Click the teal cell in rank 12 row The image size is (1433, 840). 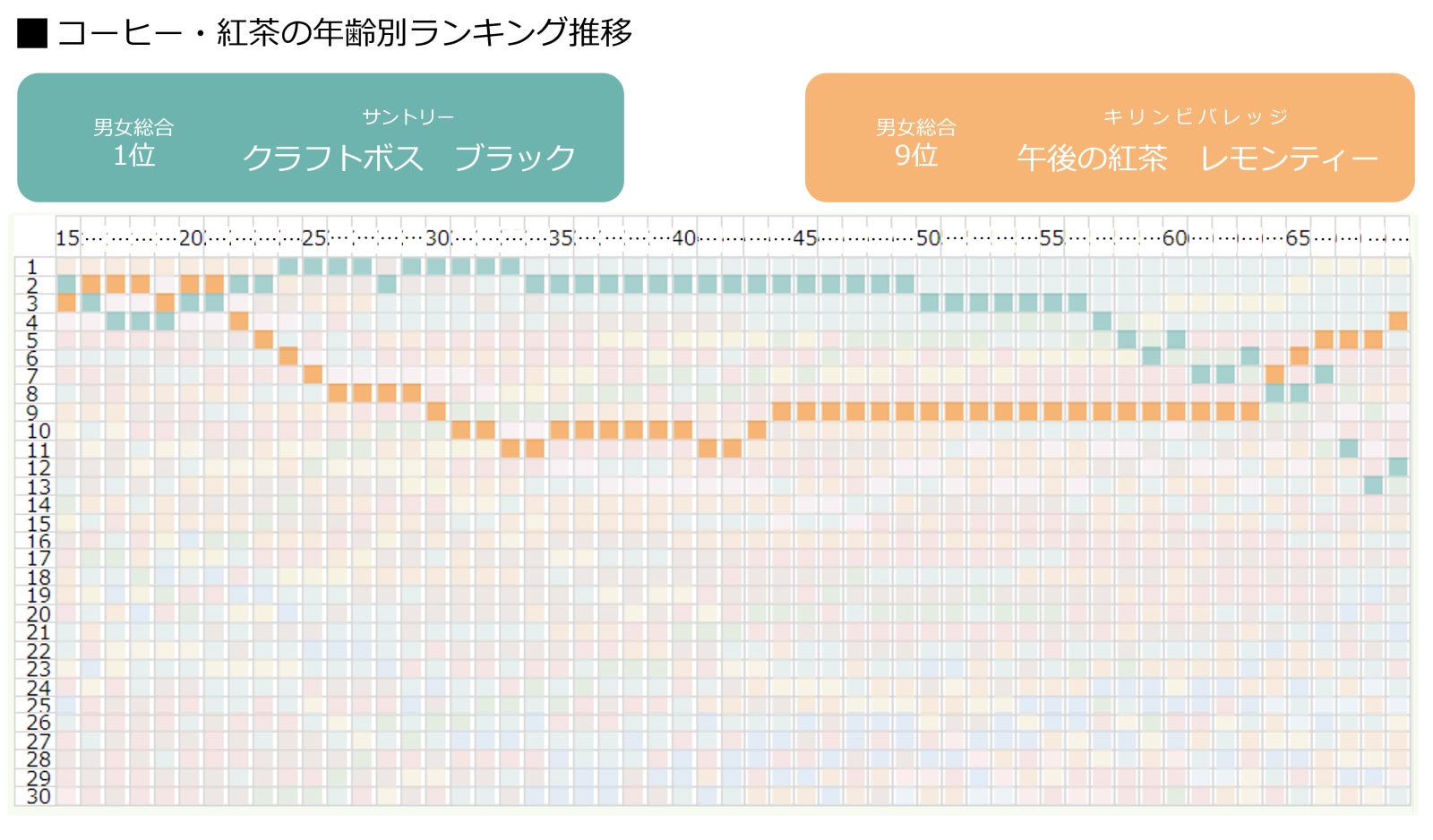(1397, 467)
